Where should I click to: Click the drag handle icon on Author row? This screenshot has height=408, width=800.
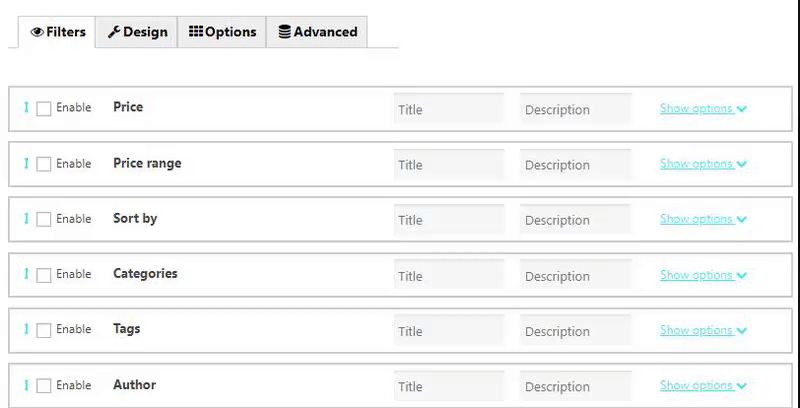coord(26,385)
